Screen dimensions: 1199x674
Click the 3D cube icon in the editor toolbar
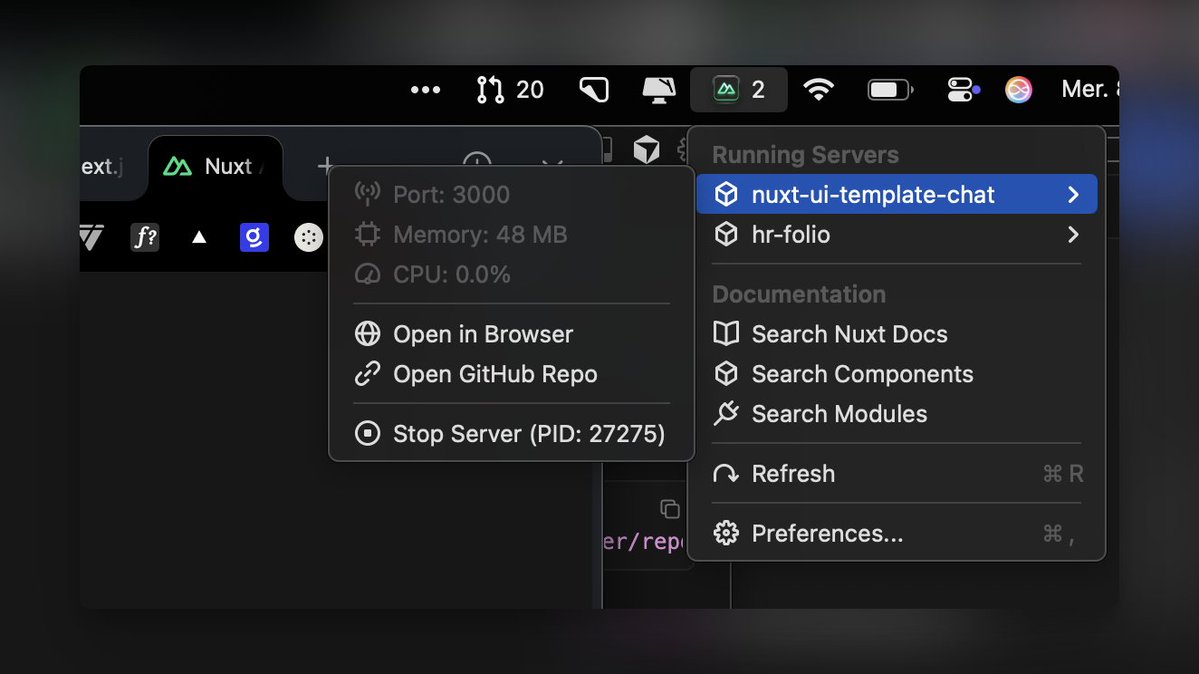tap(646, 149)
